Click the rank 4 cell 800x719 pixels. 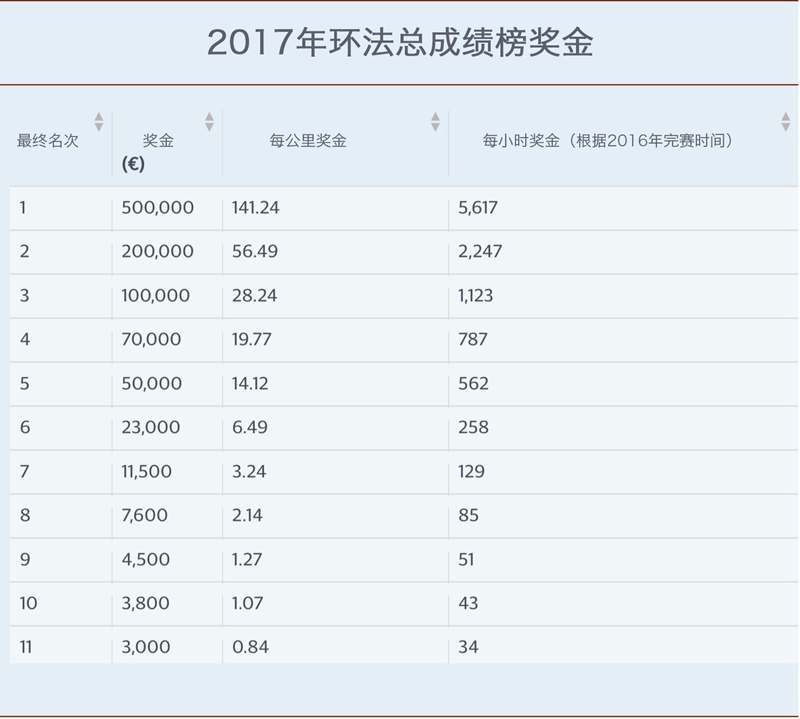pos(25,340)
